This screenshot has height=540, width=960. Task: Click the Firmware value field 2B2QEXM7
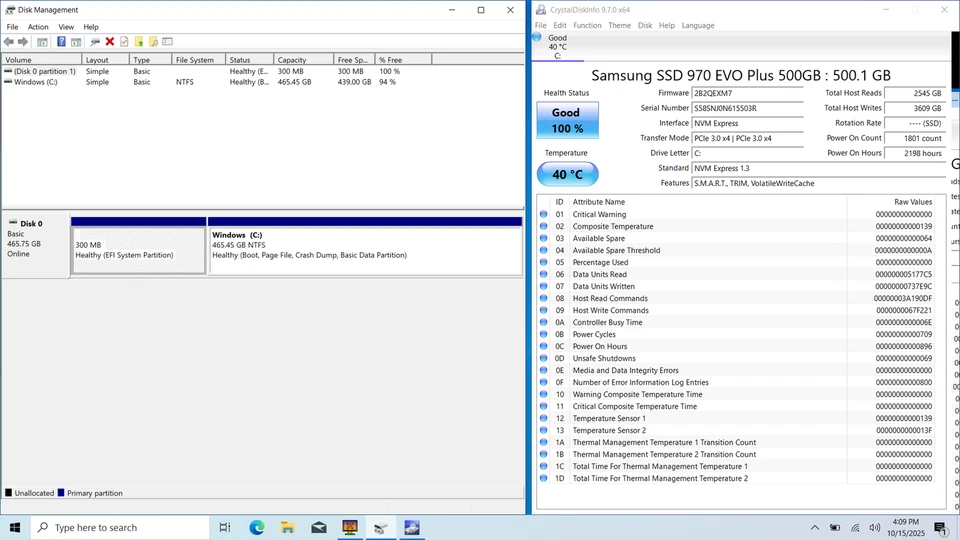(747, 93)
